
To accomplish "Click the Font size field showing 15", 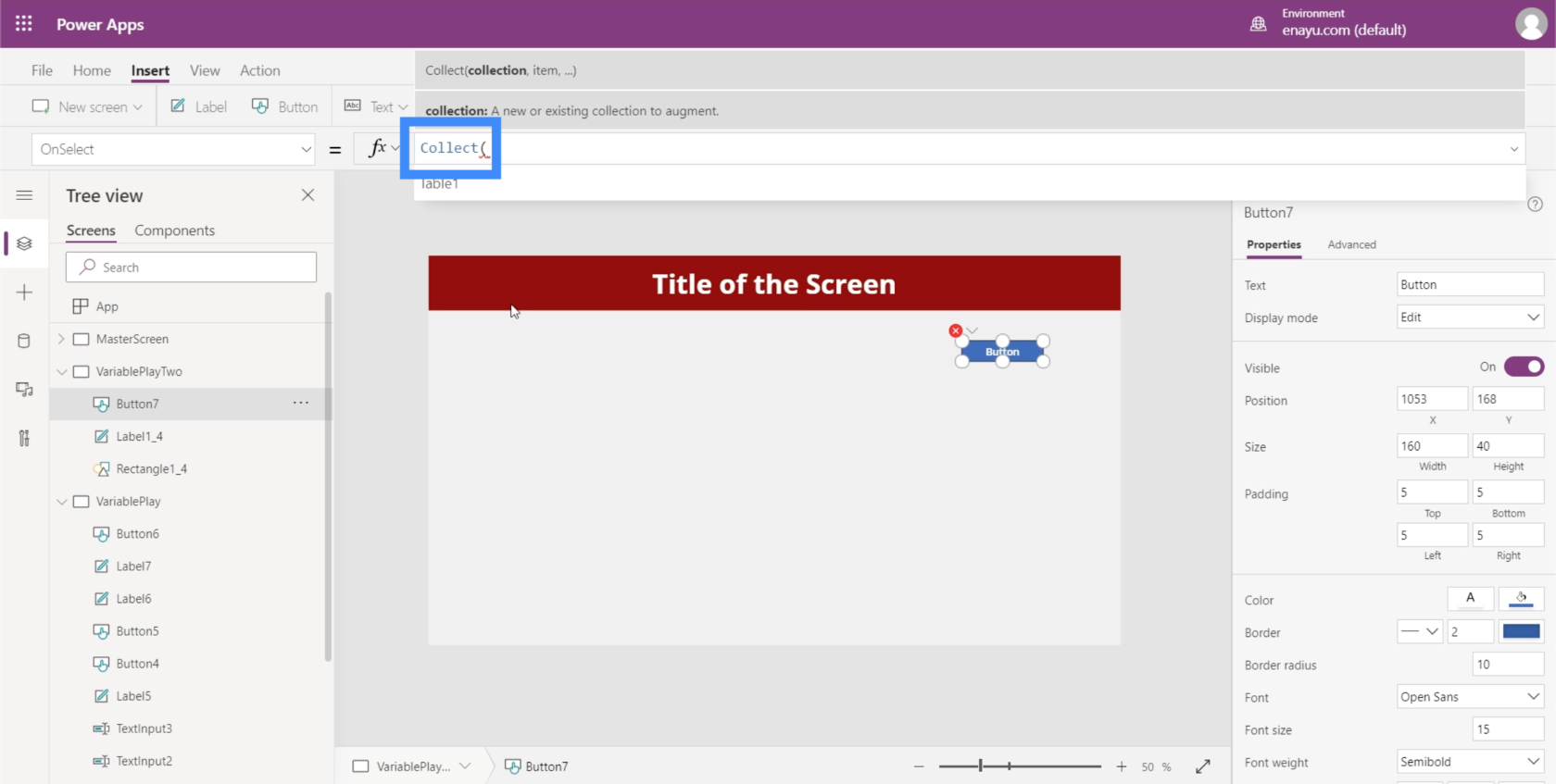I will pos(1508,729).
